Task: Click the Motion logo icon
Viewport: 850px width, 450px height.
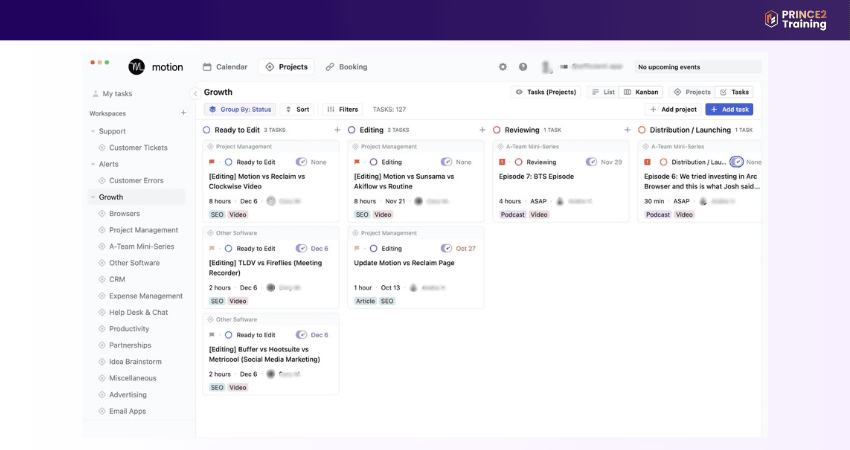Action: click(x=137, y=67)
